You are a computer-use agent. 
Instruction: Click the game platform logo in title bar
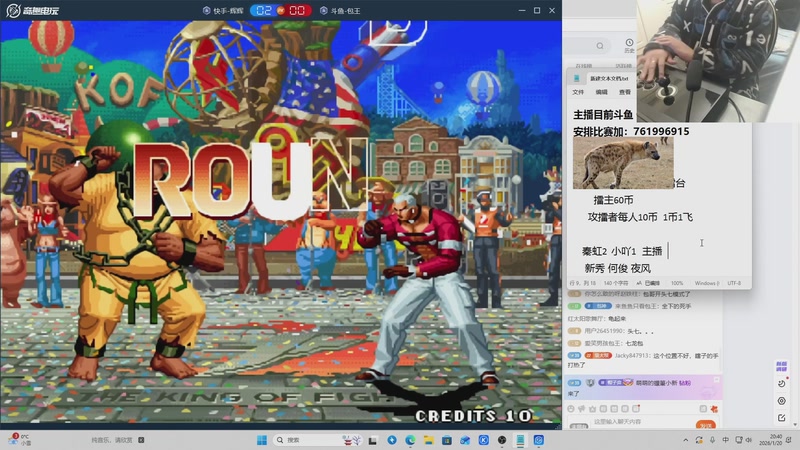pyautogui.click(x=33, y=10)
